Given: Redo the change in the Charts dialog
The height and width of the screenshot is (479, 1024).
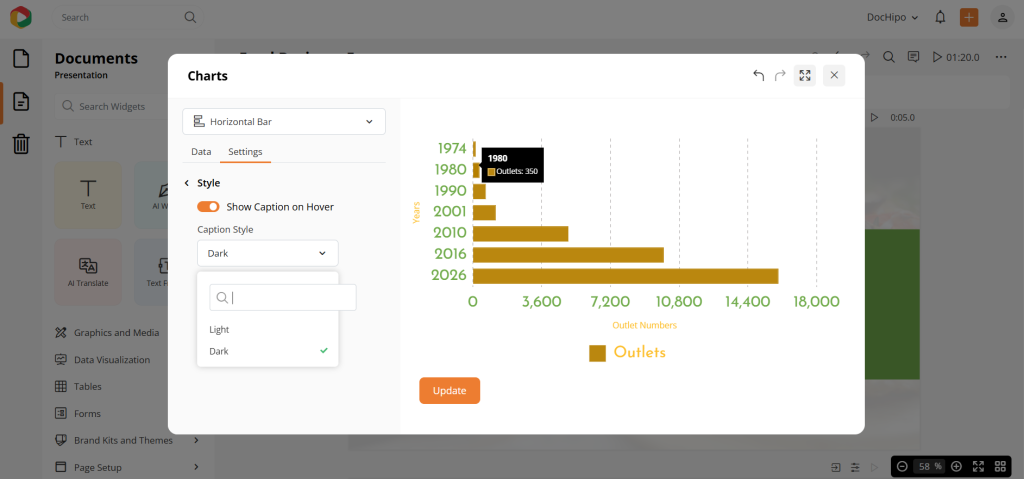Looking at the screenshot, I should point(780,75).
